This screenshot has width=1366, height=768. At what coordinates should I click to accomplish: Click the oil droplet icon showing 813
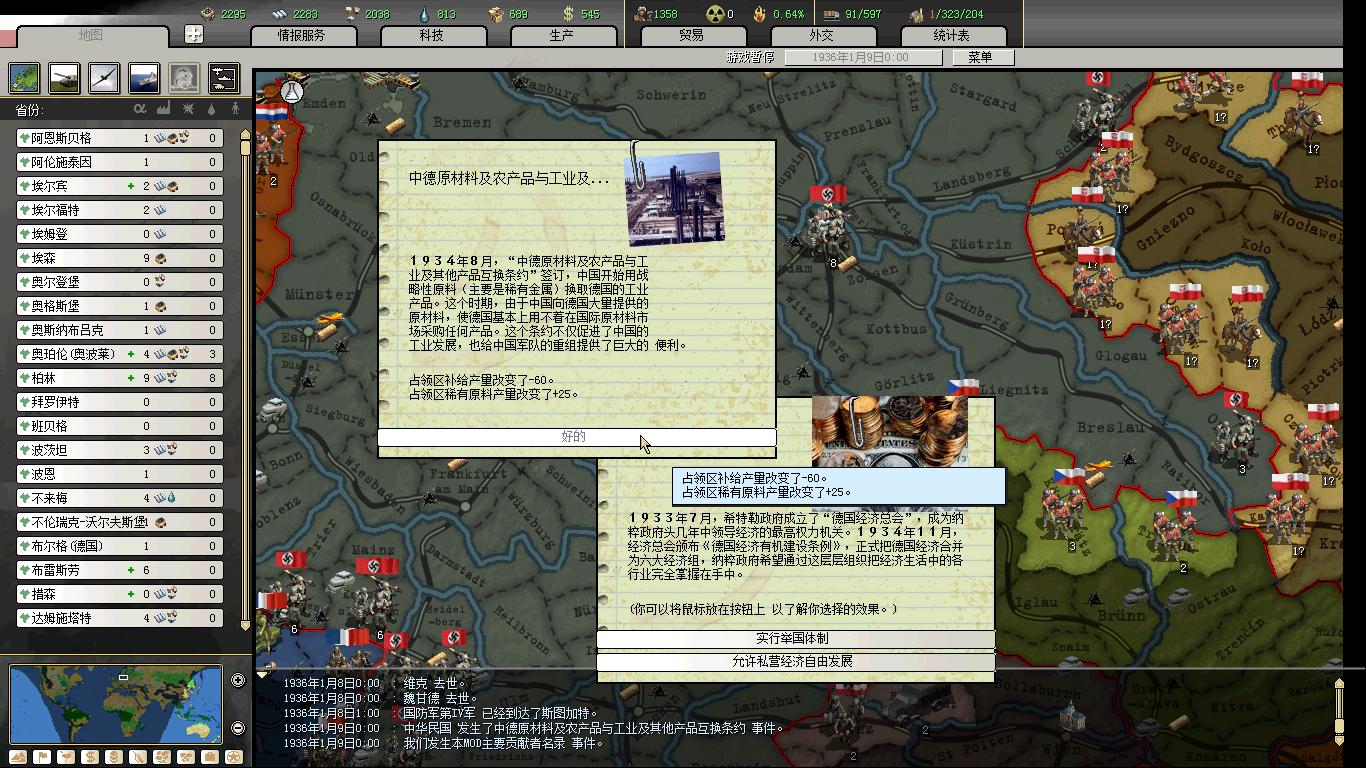(x=423, y=13)
